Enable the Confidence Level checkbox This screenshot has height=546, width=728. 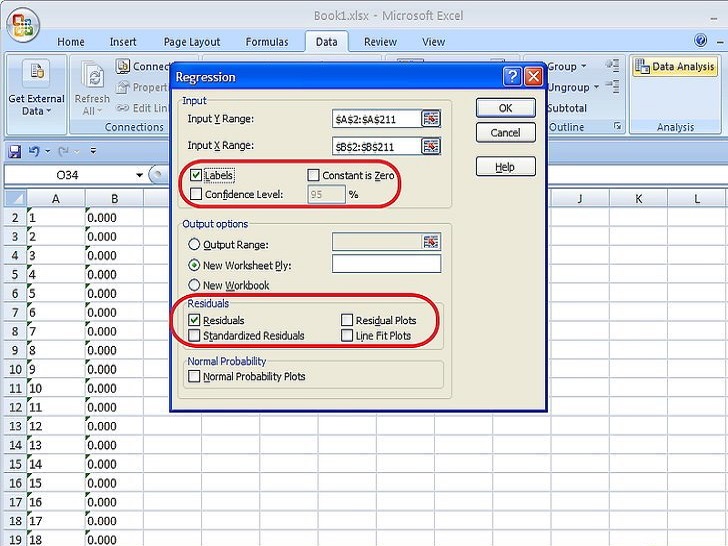196,194
